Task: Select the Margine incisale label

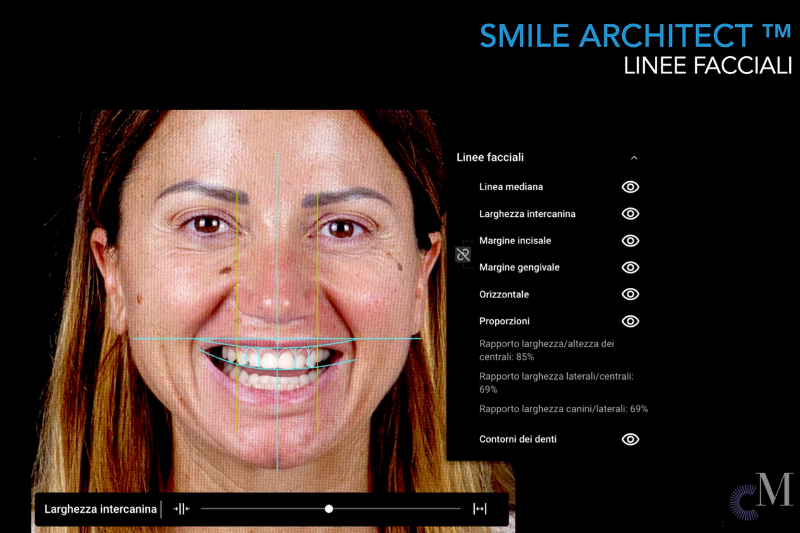Action: [x=515, y=240]
